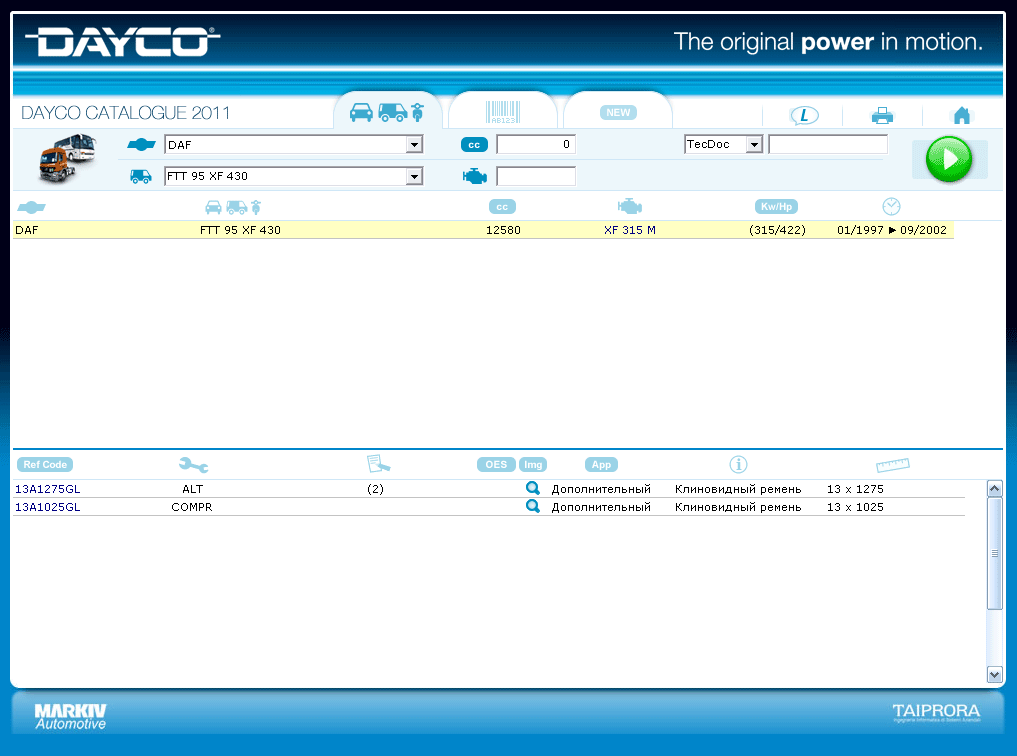This screenshot has height=756, width=1017.
Task: Click the engine code input field
Action: pyautogui.click(x=536, y=176)
